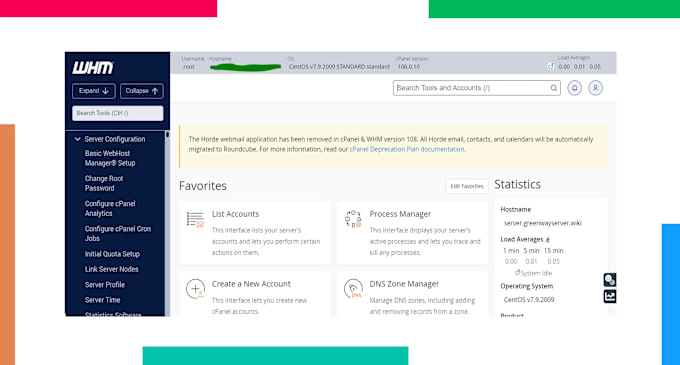Open Configure cPanel Cron Jobs
The image size is (680, 365).
[118, 234]
